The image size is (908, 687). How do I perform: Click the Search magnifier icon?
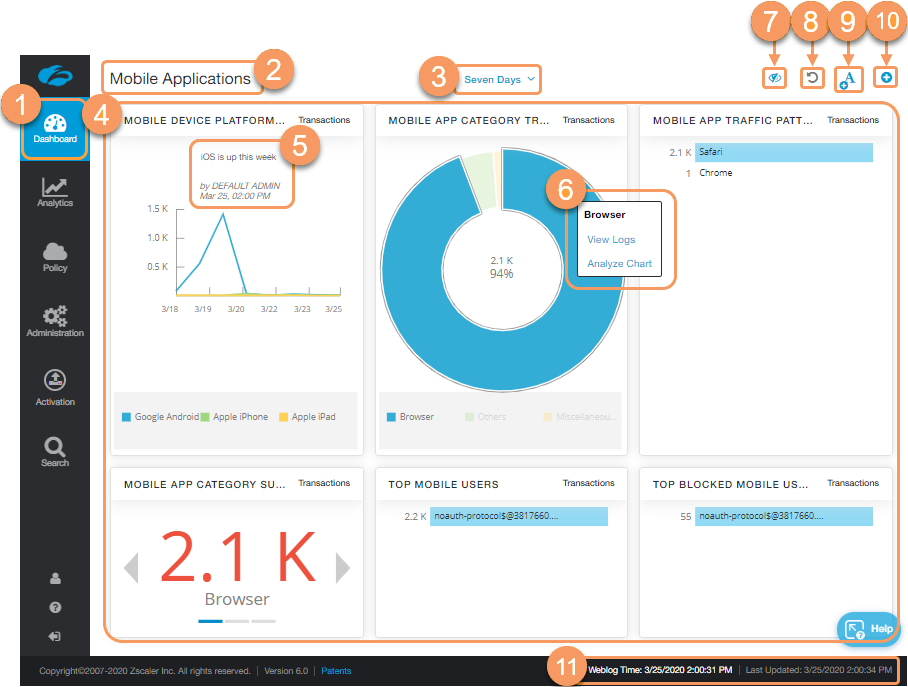coord(55,451)
